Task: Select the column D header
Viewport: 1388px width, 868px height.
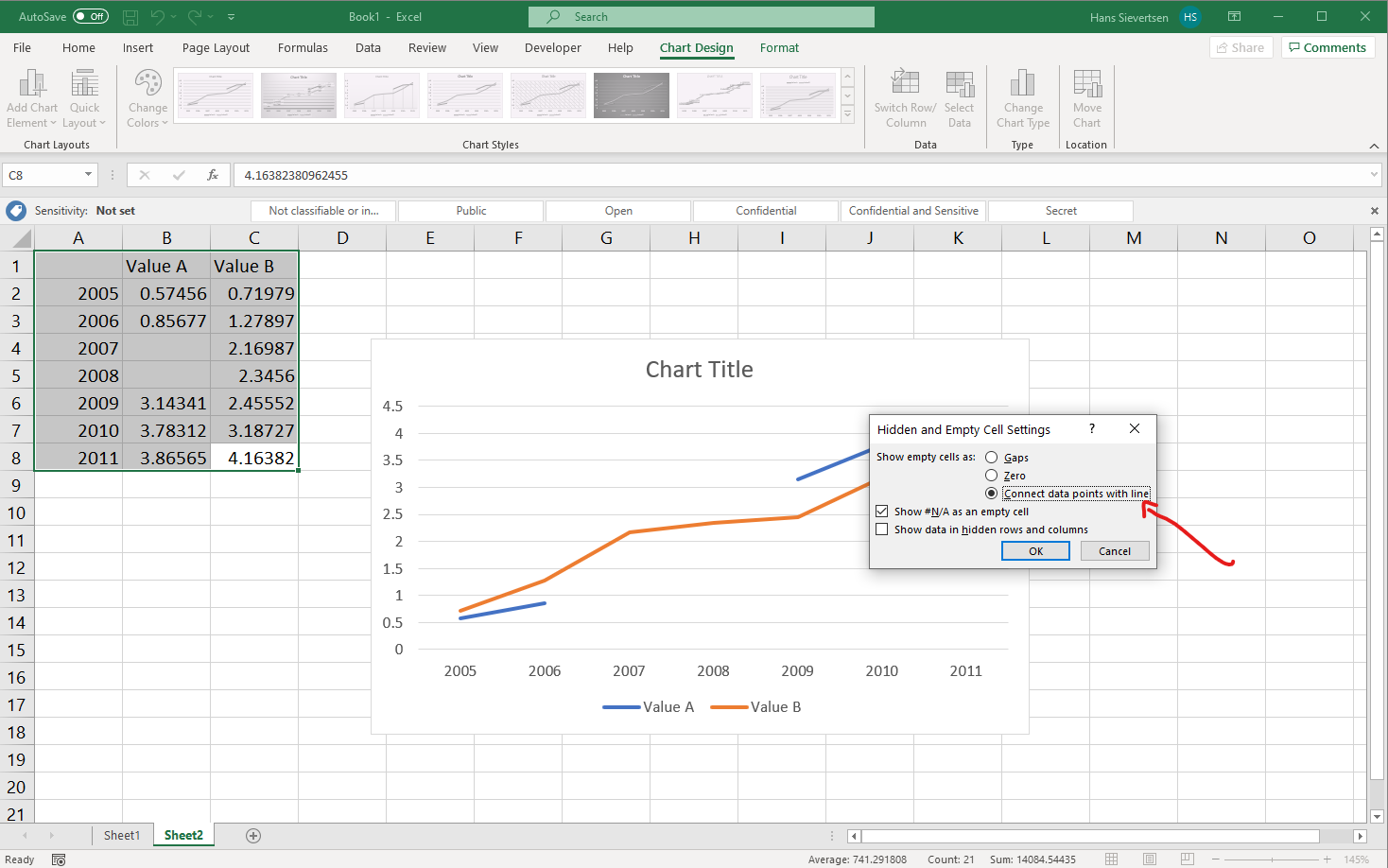Action: (x=342, y=238)
